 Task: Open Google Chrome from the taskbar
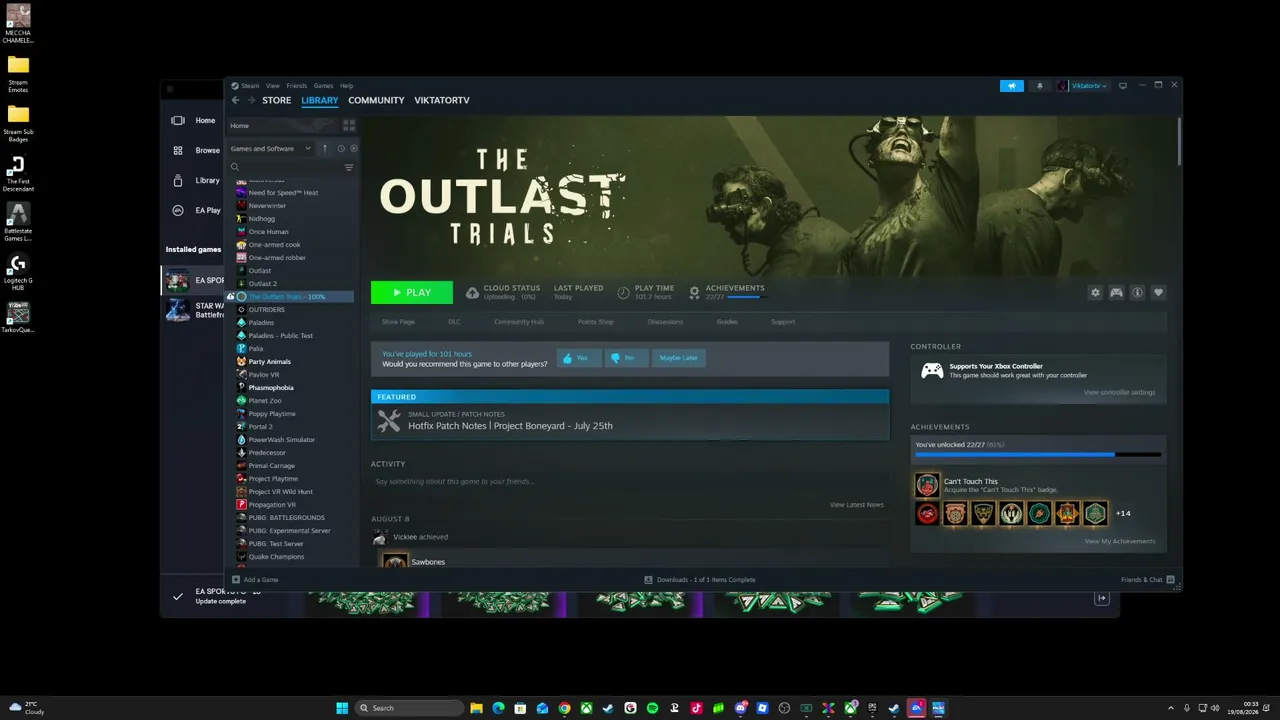[564, 708]
